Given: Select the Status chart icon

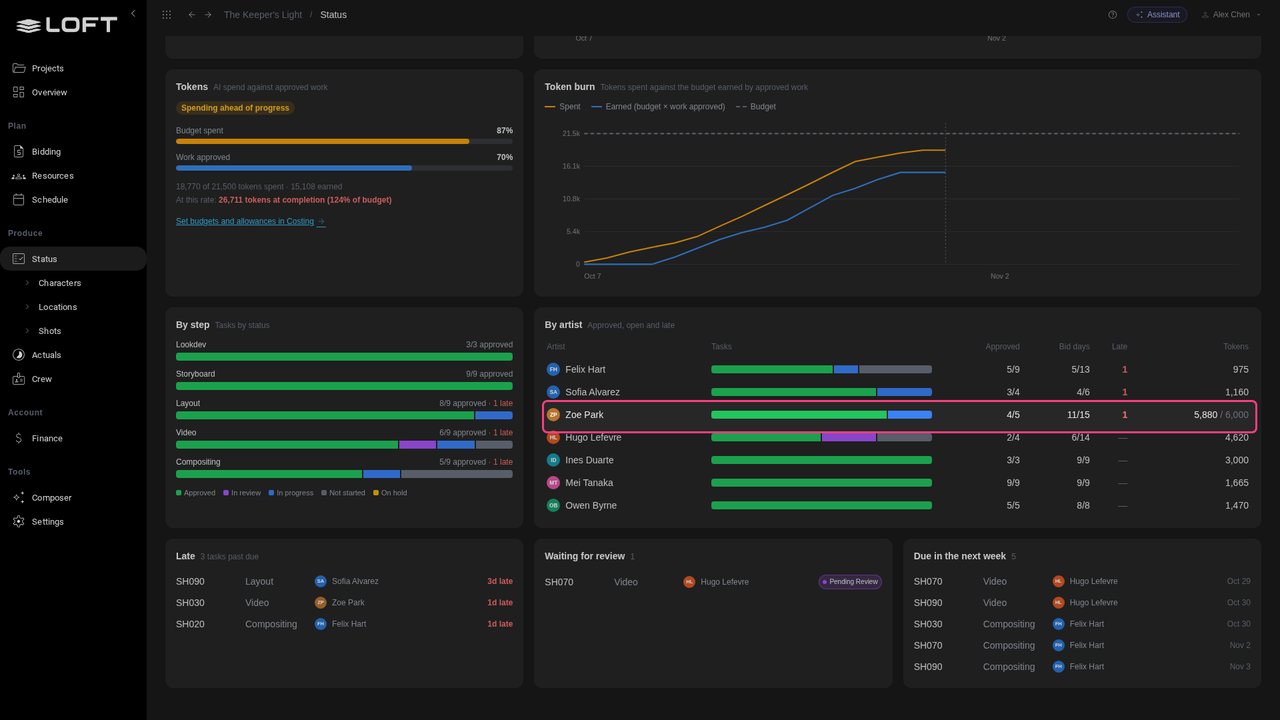Looking at the screenshot, I should click(x=18, y=259).
